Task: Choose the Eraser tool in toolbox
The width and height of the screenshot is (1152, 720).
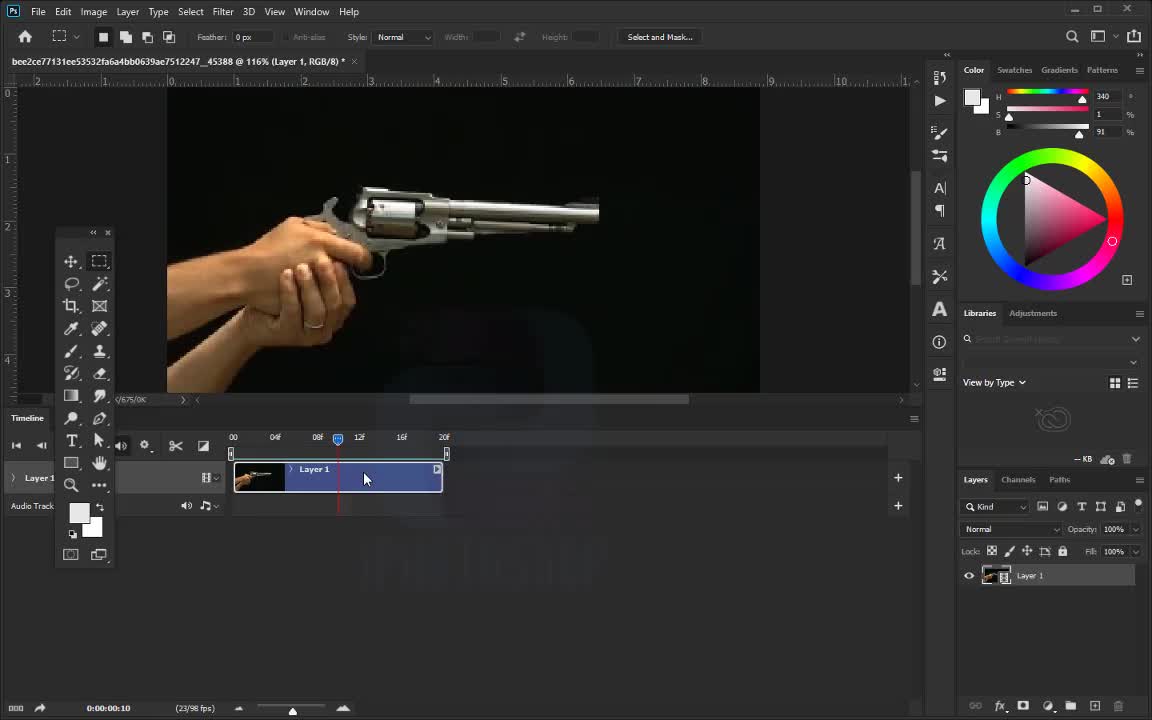Action: (x=100, y=373)
